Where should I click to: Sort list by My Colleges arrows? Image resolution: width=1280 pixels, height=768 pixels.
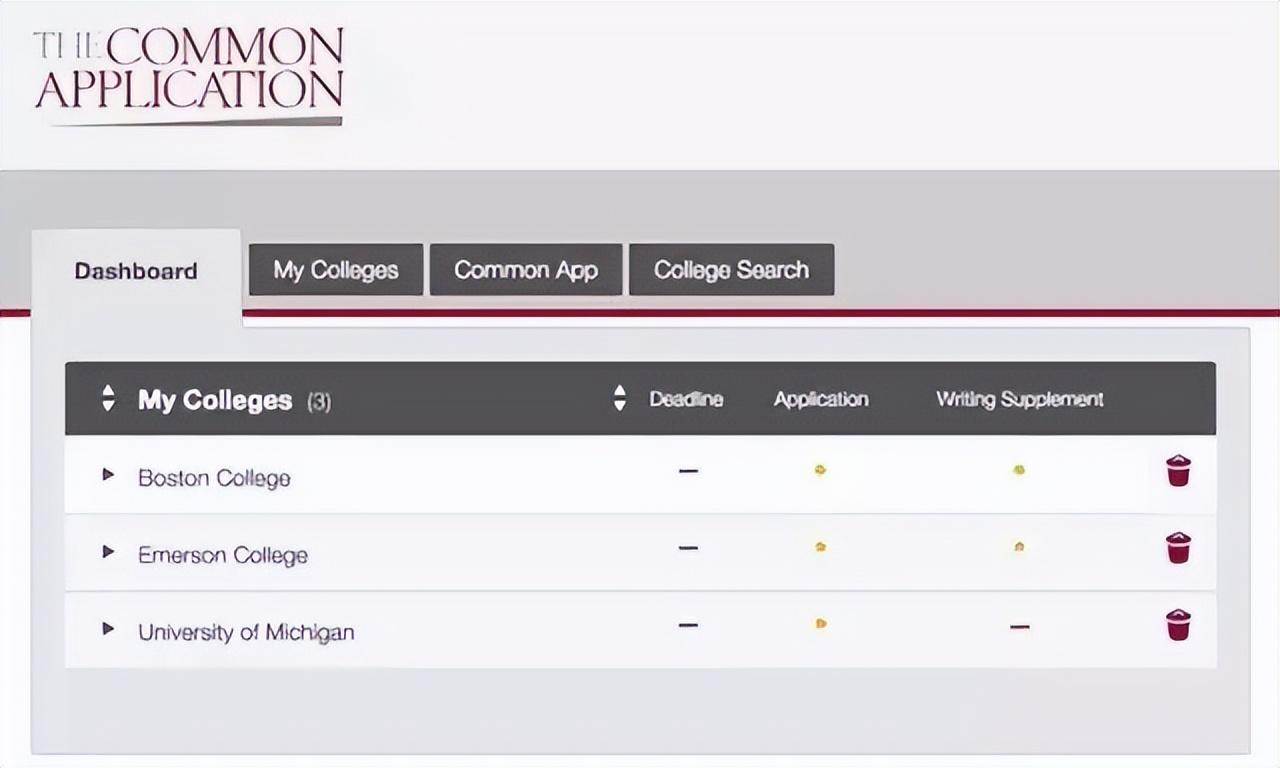[x=108, y=398]
